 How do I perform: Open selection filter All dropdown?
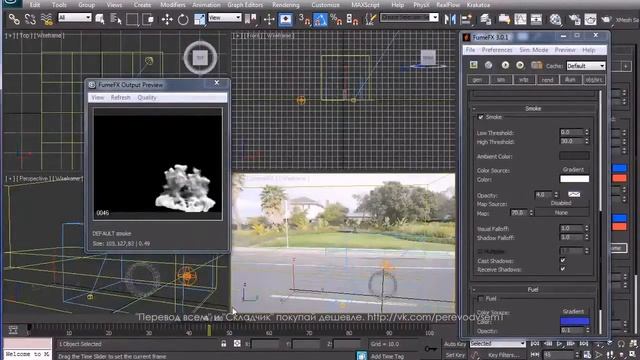[x=74, y=18]
